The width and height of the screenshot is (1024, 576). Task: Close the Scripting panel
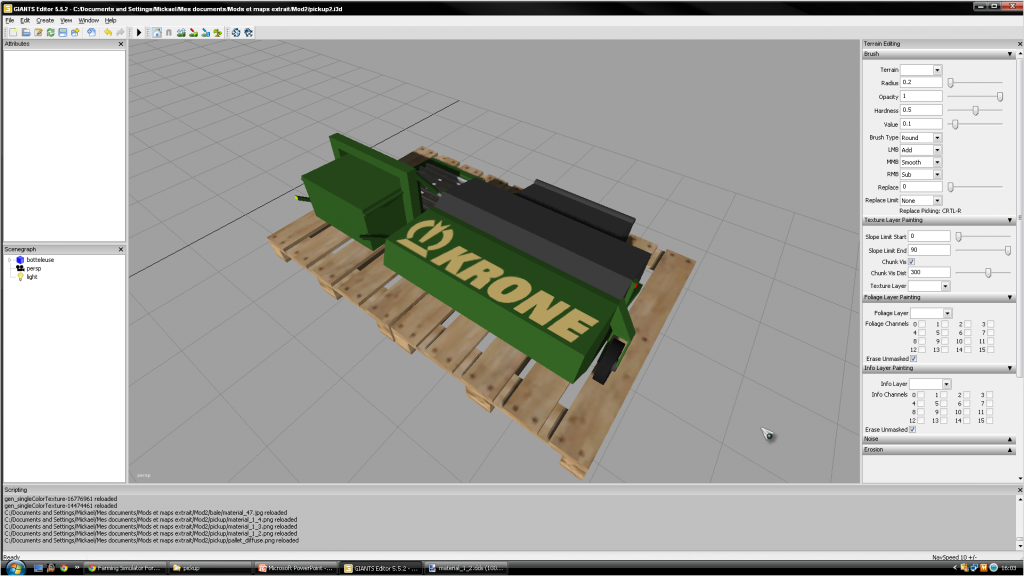pyautogui.click(x=1019, y=490)
